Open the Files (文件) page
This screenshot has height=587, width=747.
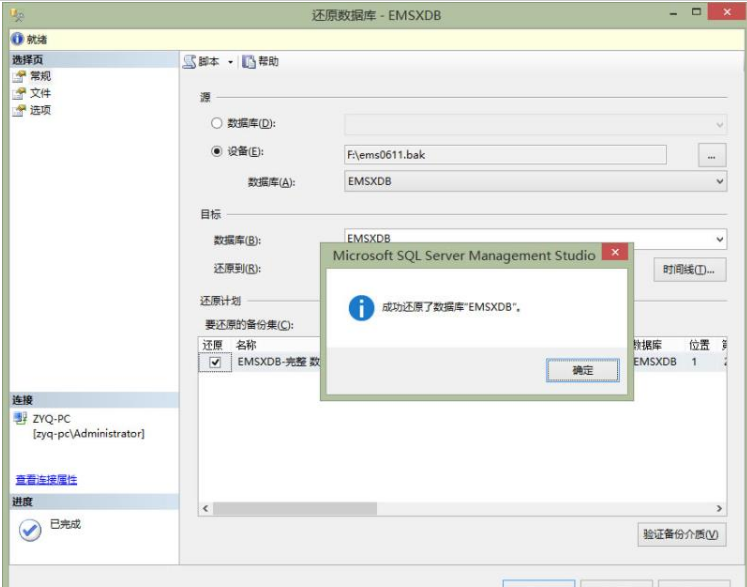[40, 93]
